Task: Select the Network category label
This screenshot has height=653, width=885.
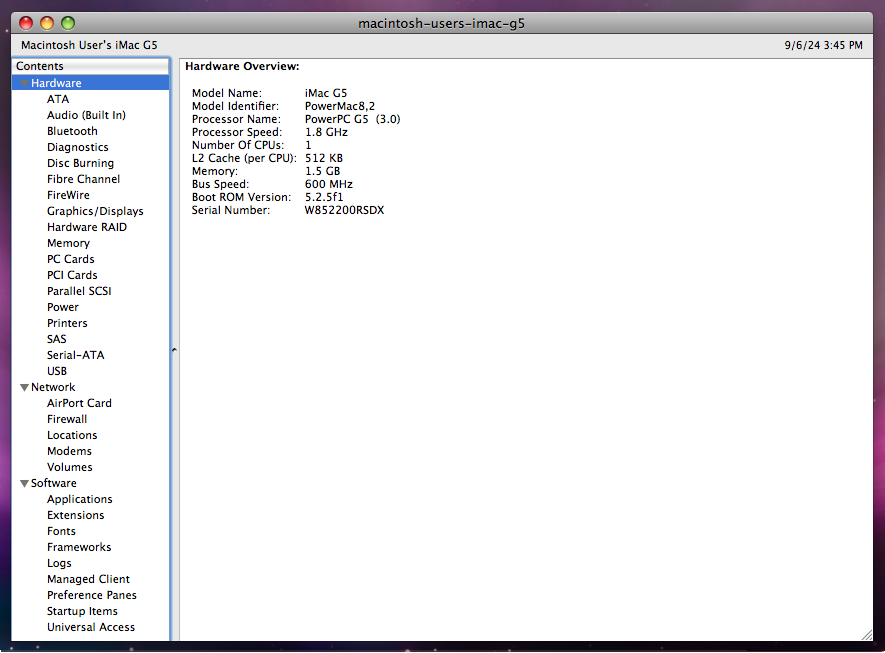Action: click(52, 387)
